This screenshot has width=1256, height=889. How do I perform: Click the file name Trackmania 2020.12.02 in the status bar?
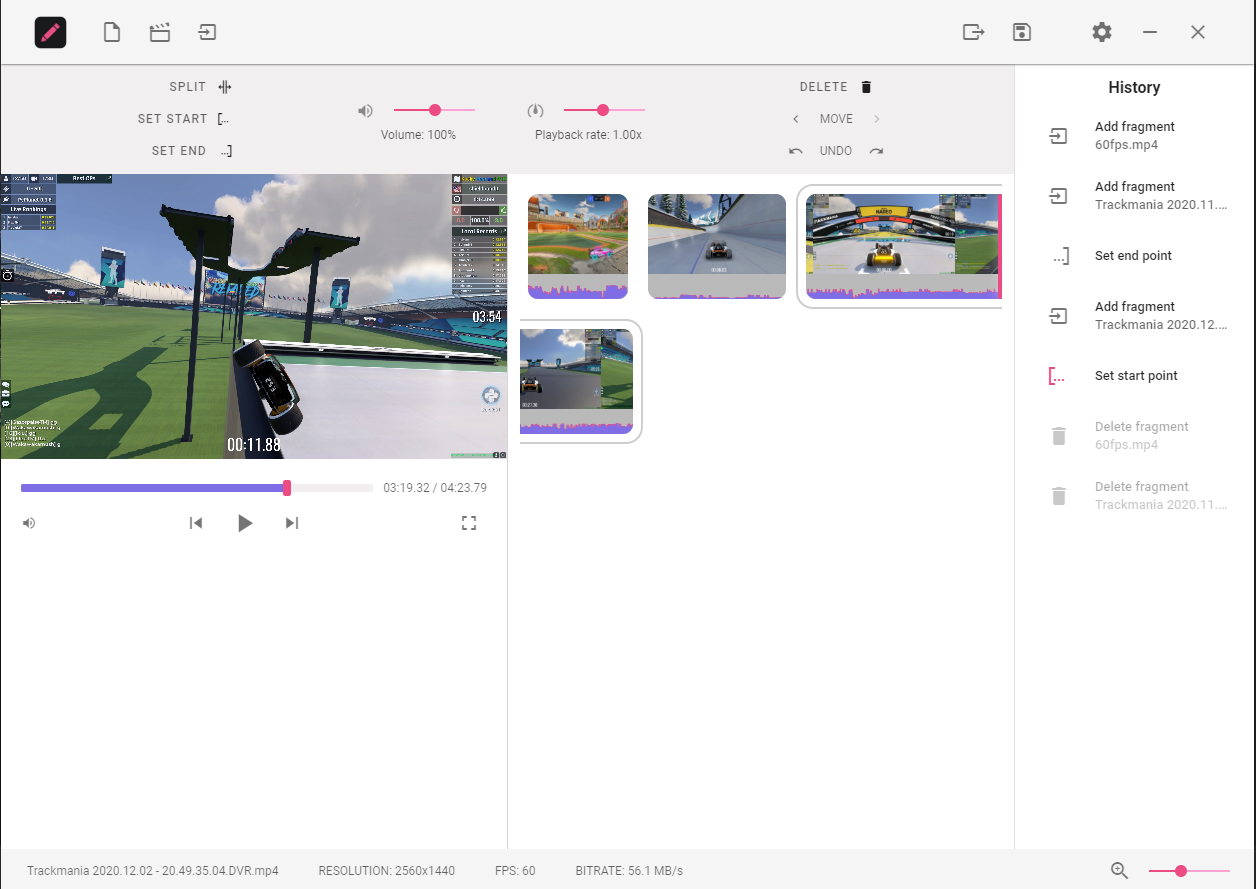coord(153,871)
